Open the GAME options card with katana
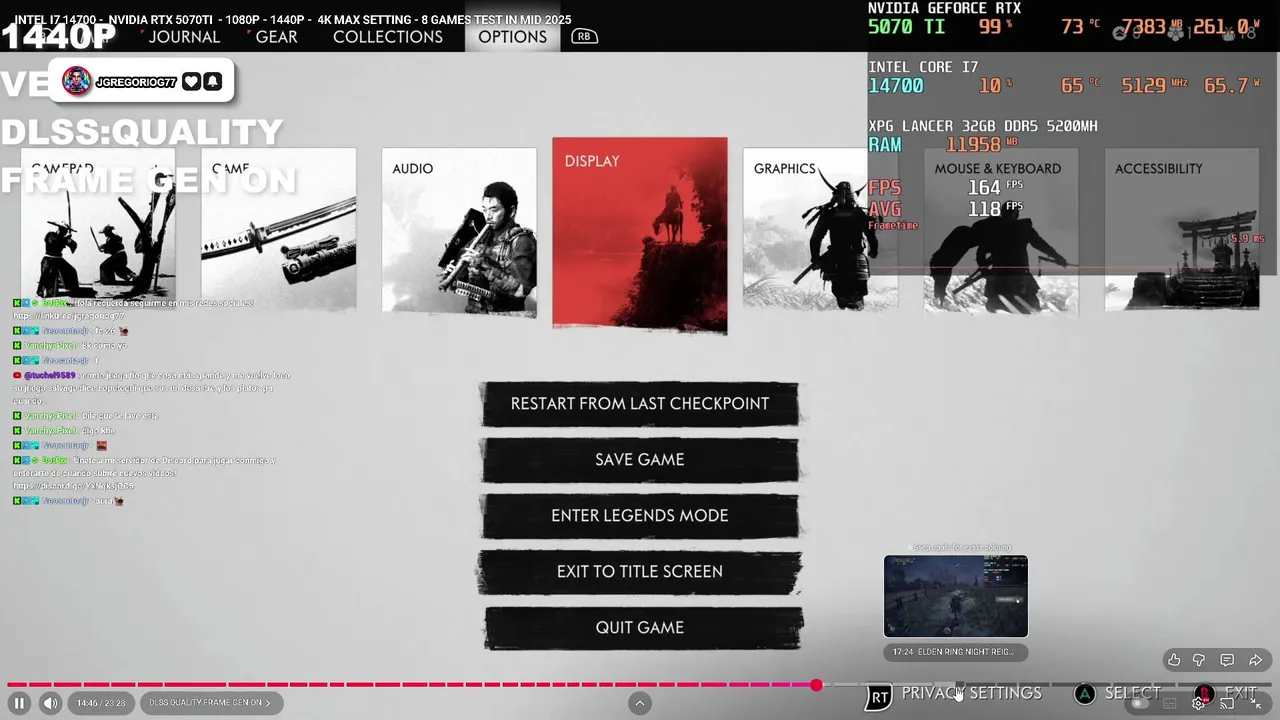Screen dimensions: 1280x720 (x=278, y=230)
